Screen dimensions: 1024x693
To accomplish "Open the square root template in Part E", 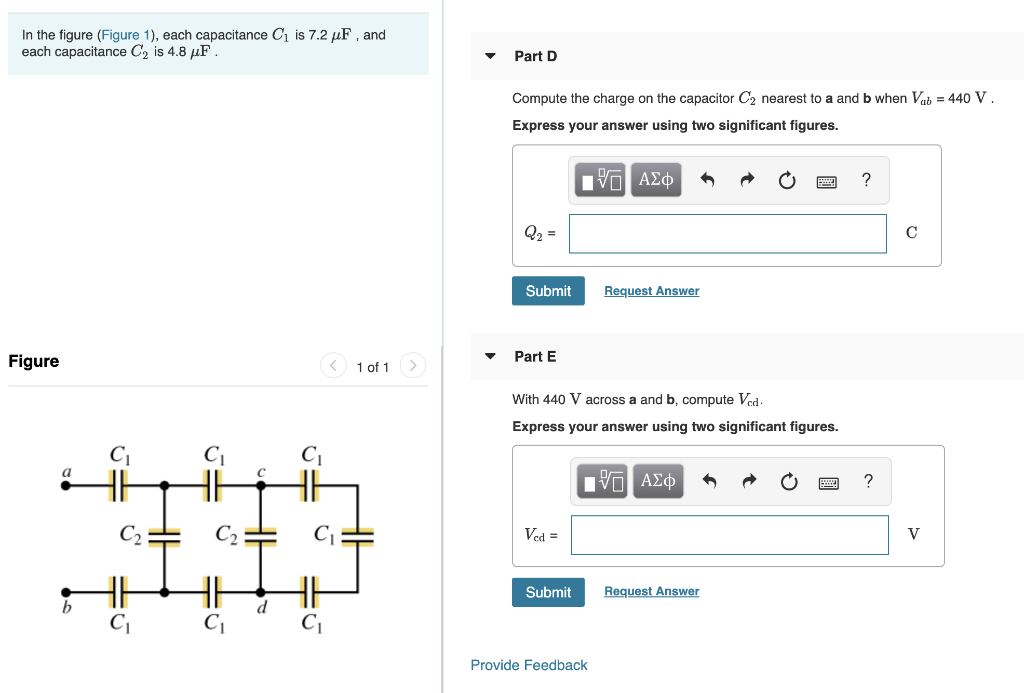I will pos(601,481).
